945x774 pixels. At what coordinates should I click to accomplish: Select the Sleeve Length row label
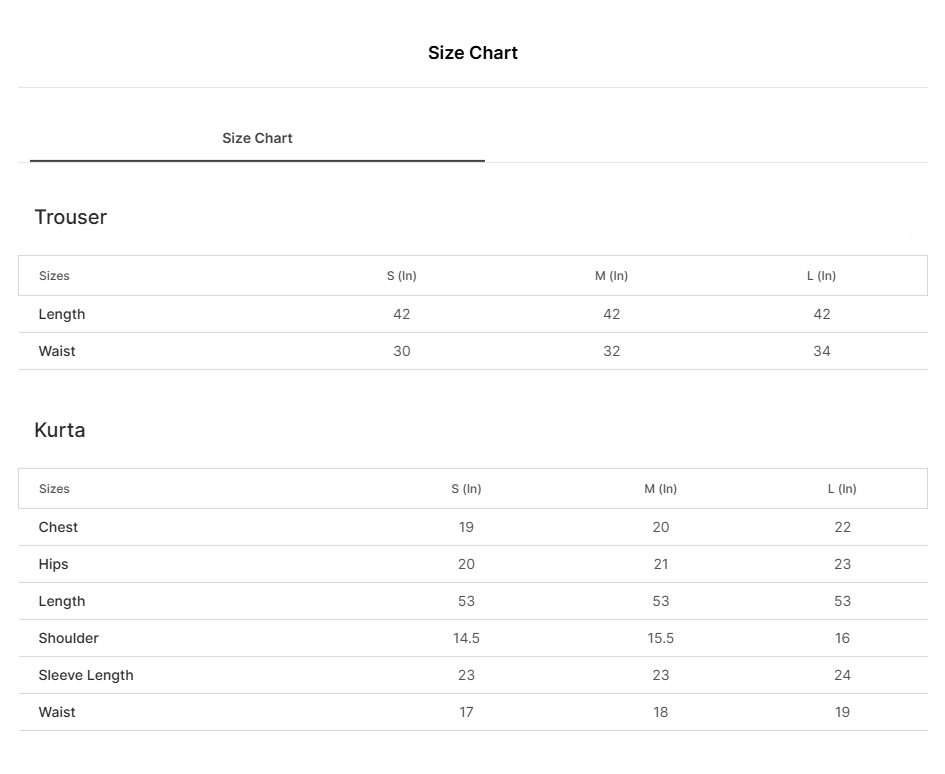[86, 675]
